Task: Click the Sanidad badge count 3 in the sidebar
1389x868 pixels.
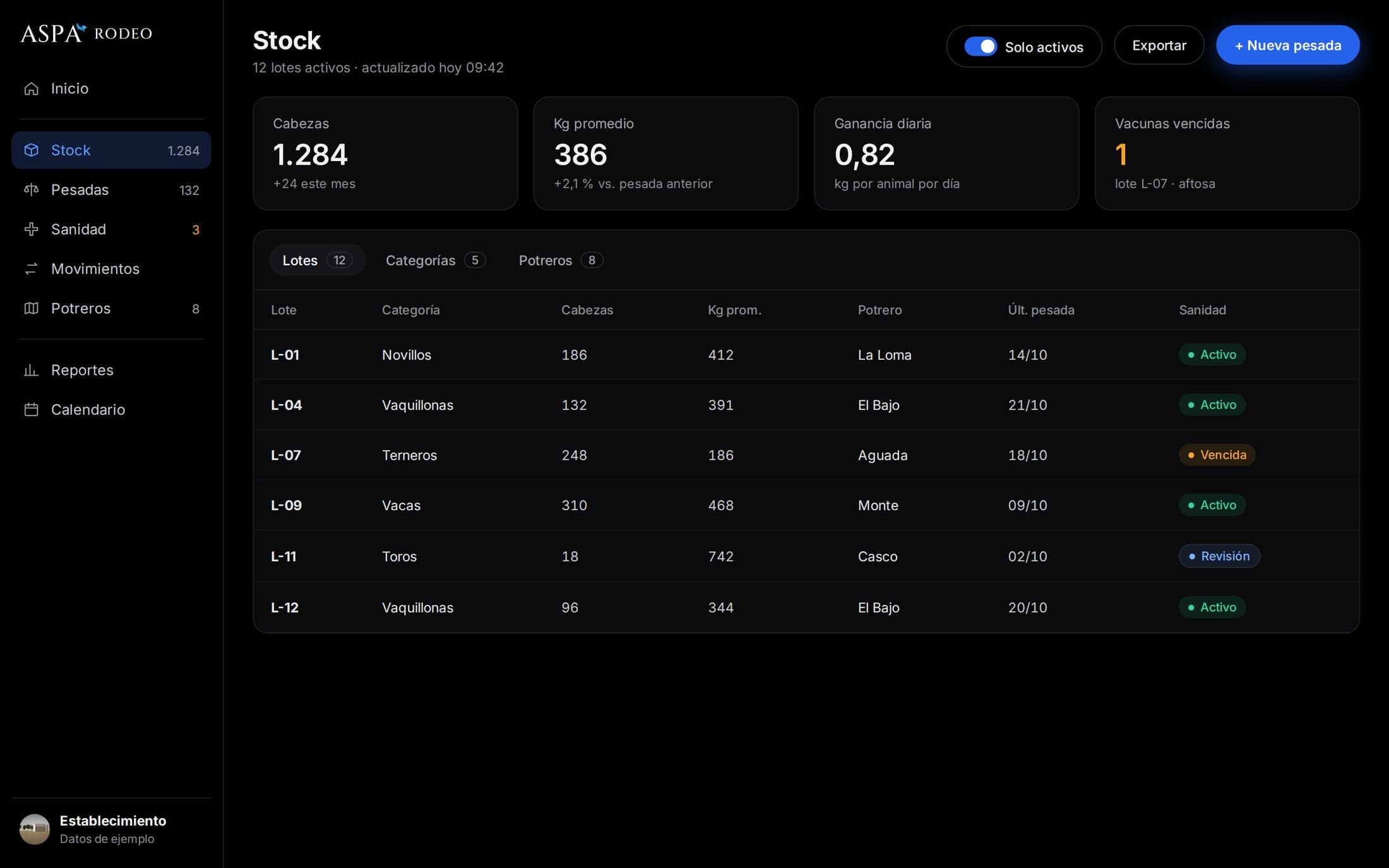Action: coord(196,230)
